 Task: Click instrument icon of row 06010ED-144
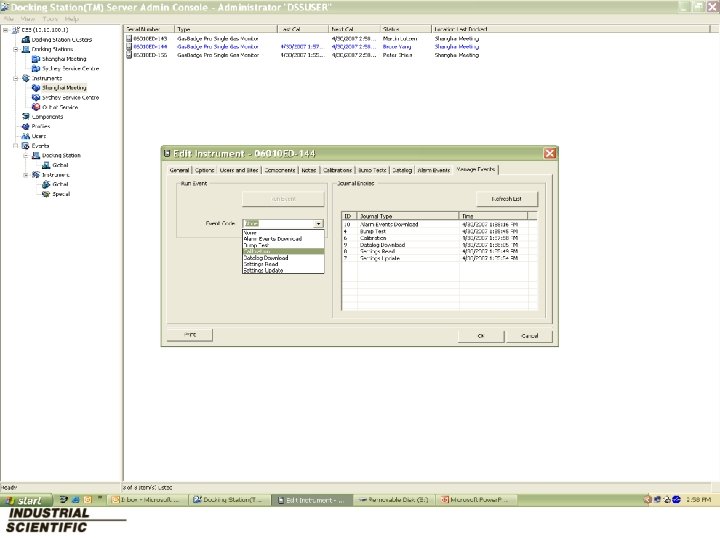(129, 47)
